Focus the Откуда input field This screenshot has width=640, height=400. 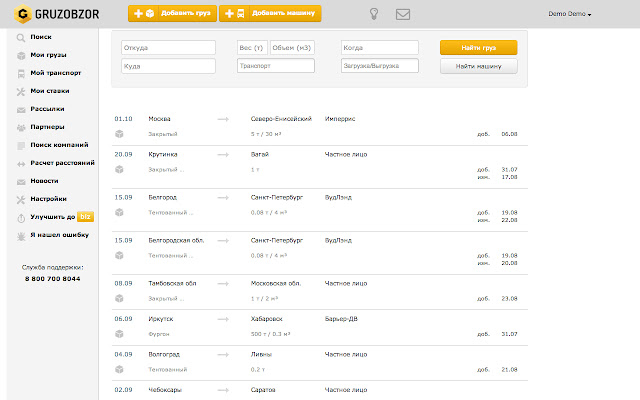point(168,47)
